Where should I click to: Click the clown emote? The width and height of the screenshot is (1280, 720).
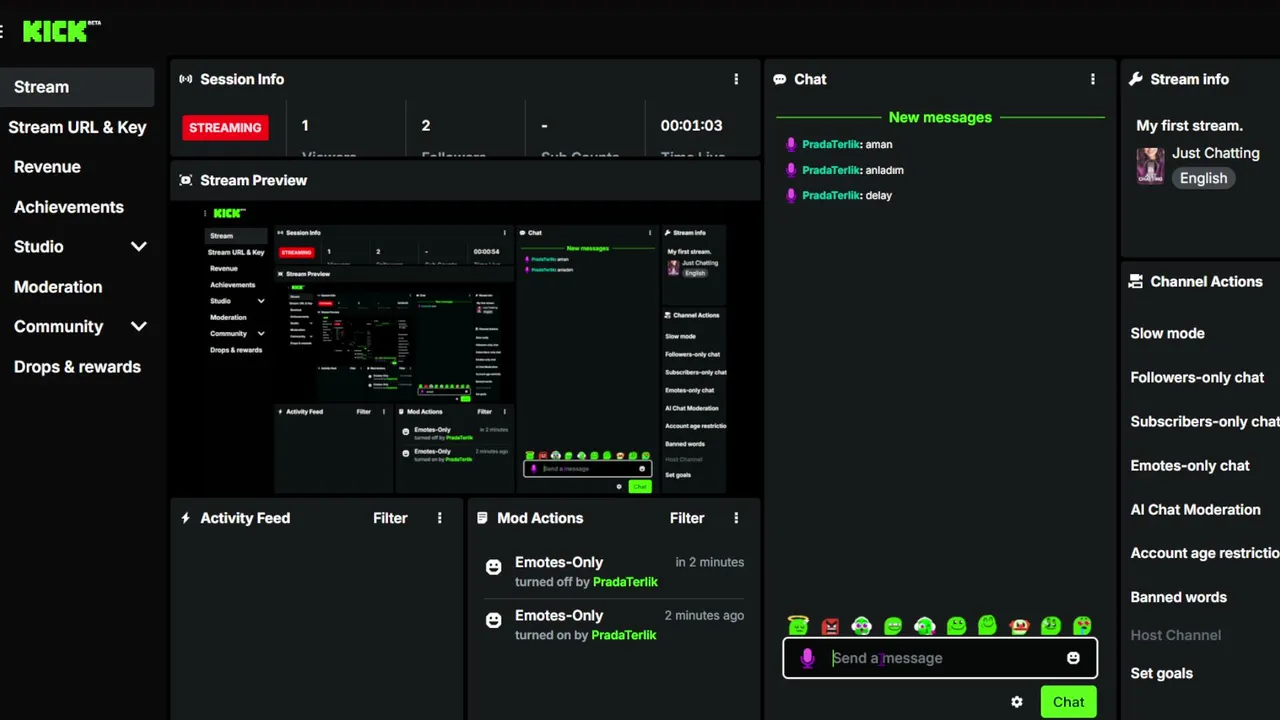[x=1019, y=626]
